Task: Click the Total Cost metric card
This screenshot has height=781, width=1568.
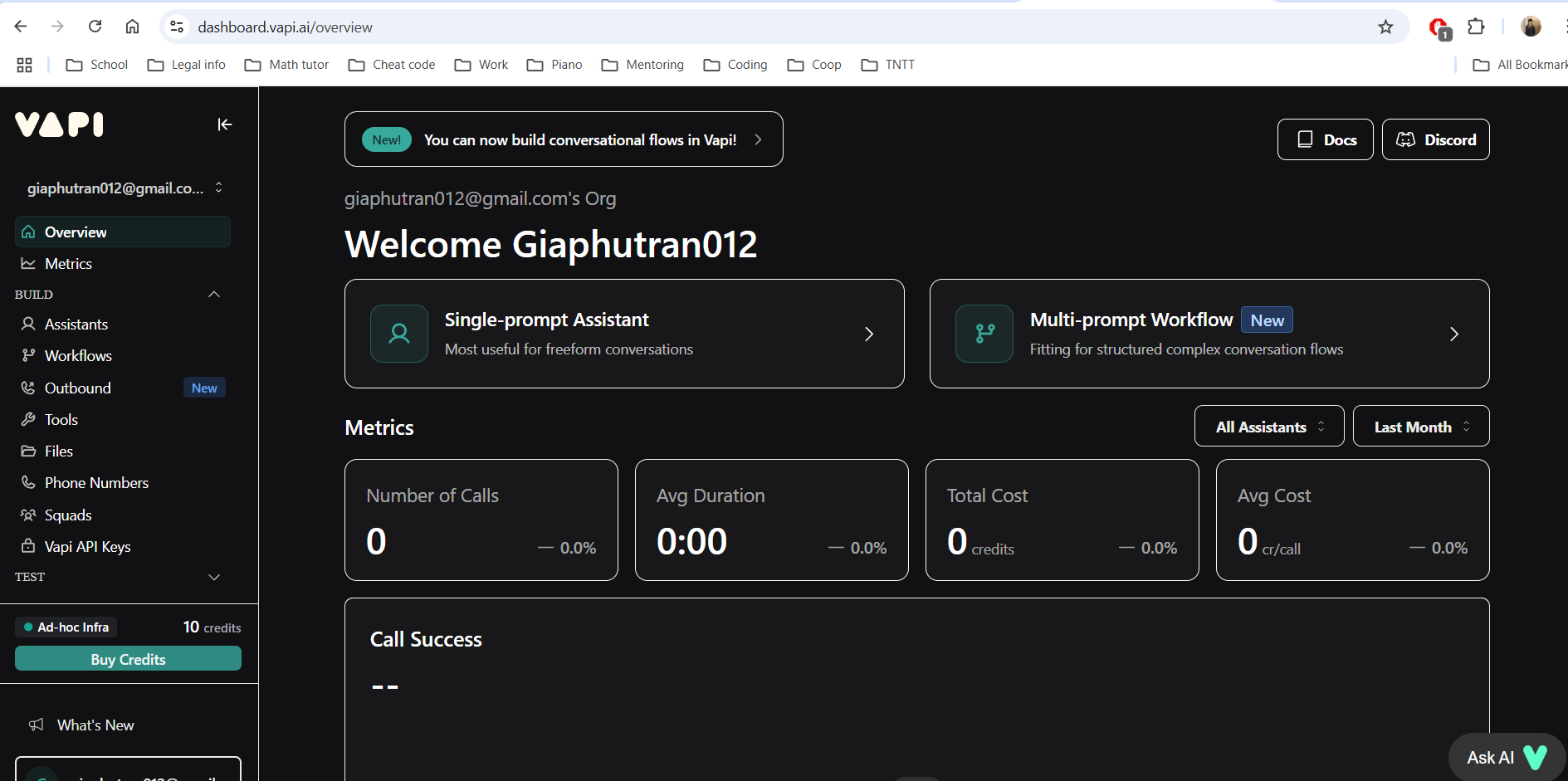Action: point(1062,520)
